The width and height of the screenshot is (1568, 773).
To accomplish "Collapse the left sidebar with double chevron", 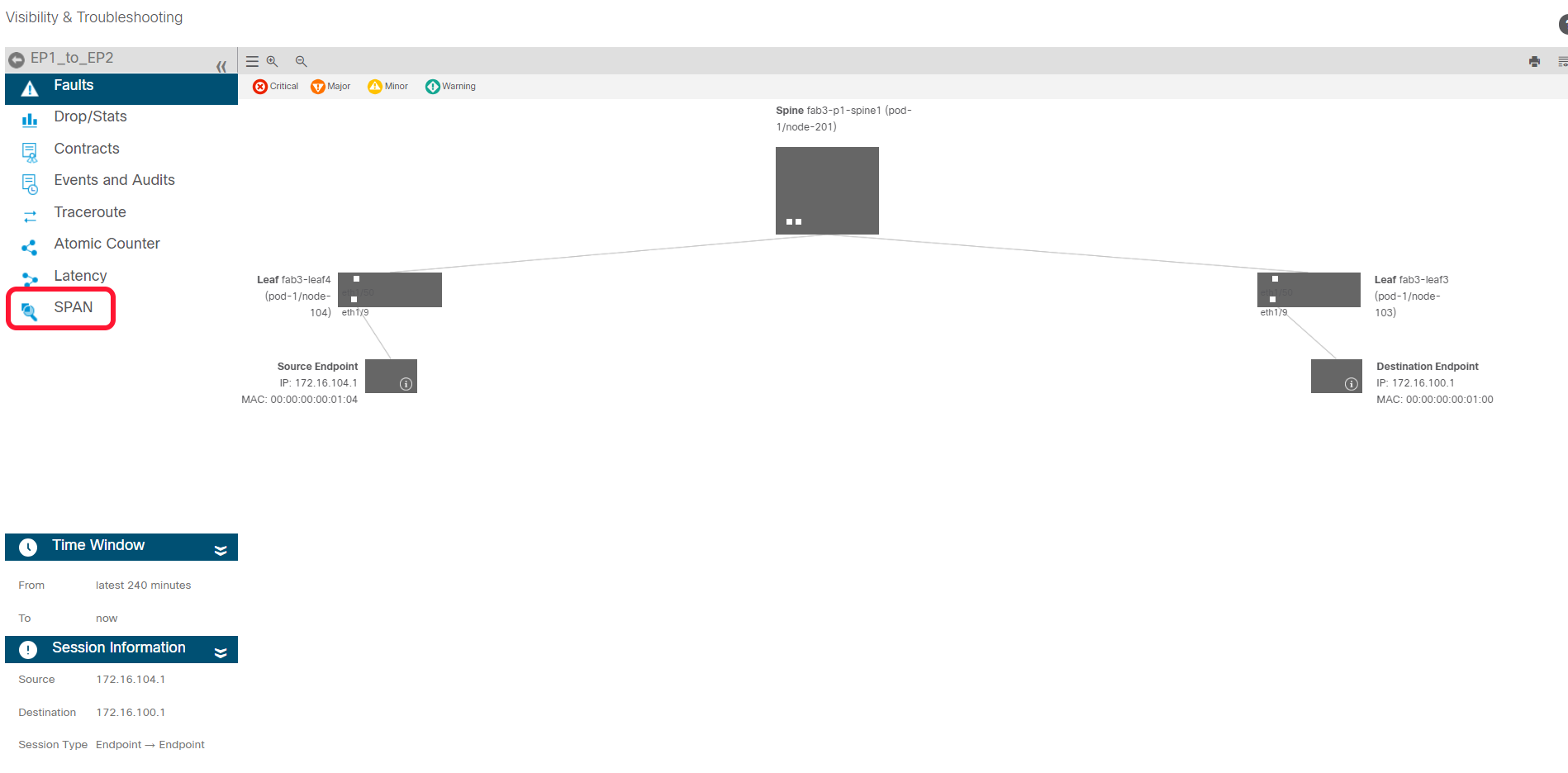I will [221, 66].
